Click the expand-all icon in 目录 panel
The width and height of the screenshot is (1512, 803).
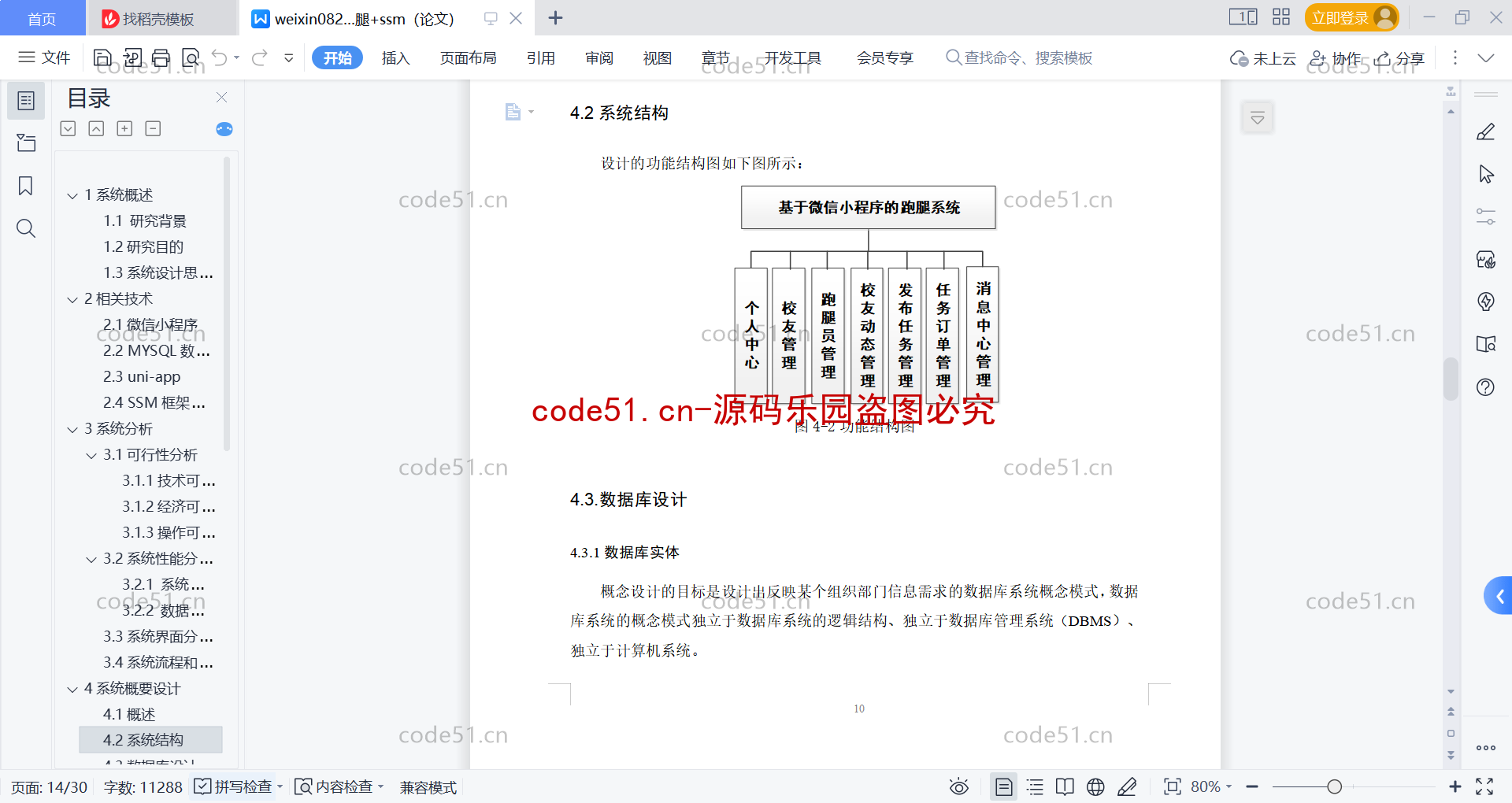69,128
